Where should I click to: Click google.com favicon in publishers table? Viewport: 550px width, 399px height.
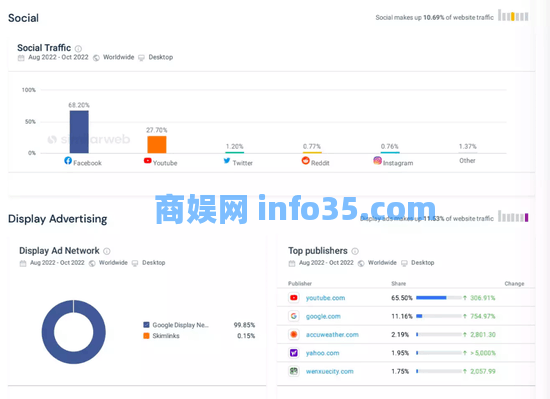point(294,316)
